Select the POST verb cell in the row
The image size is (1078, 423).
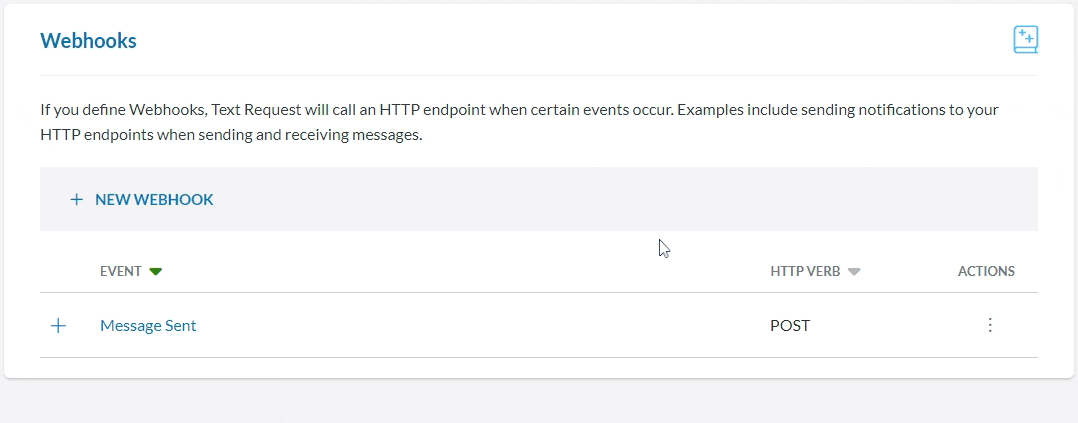(790, 325)
